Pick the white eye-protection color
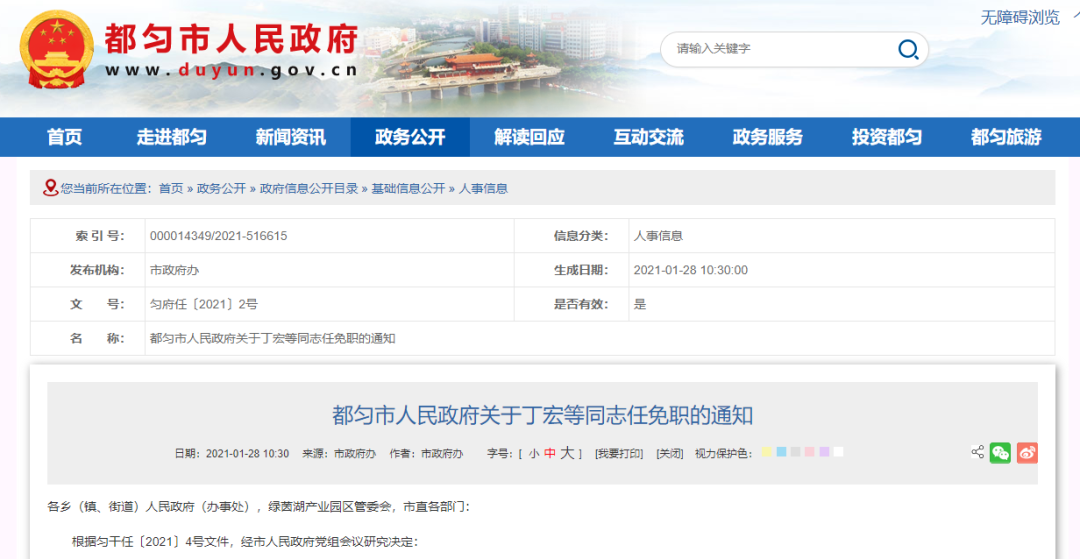The height and width of the screenshot is (559, 1080). (x=838, y=452)
